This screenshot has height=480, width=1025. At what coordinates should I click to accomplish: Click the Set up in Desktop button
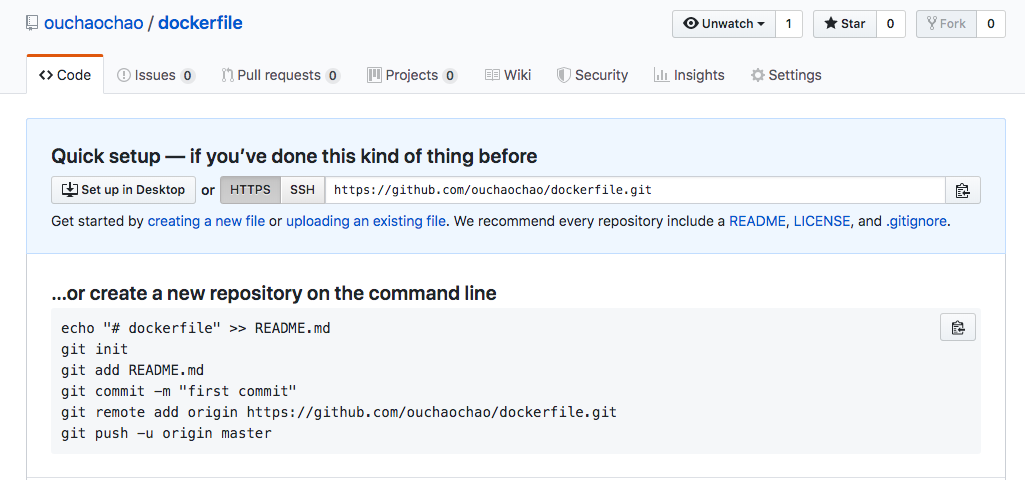point(124,190)
